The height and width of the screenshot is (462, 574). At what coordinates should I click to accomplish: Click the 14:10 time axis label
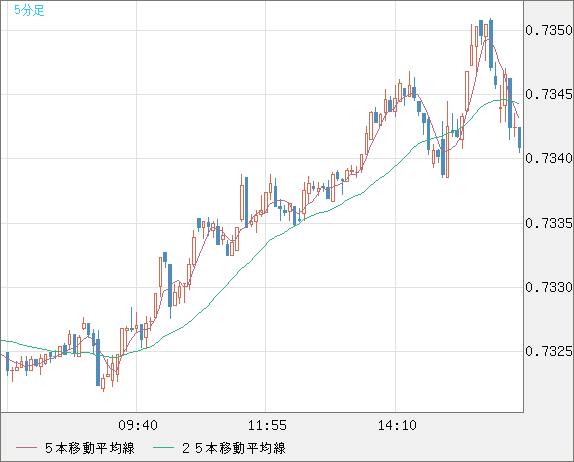pyautogui.click(x=397, y=425)
